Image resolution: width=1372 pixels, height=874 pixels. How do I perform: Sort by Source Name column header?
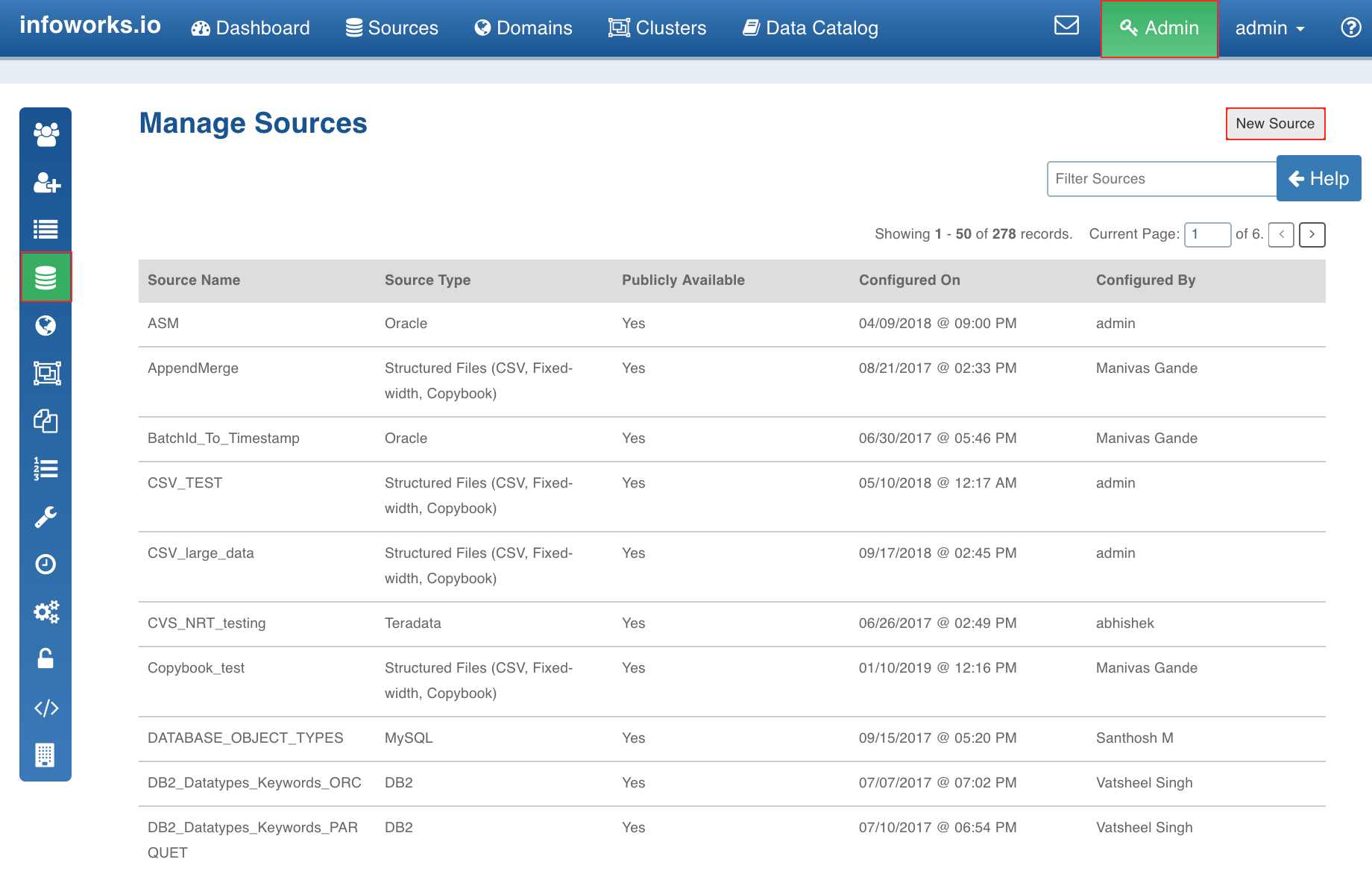[194, 280]
